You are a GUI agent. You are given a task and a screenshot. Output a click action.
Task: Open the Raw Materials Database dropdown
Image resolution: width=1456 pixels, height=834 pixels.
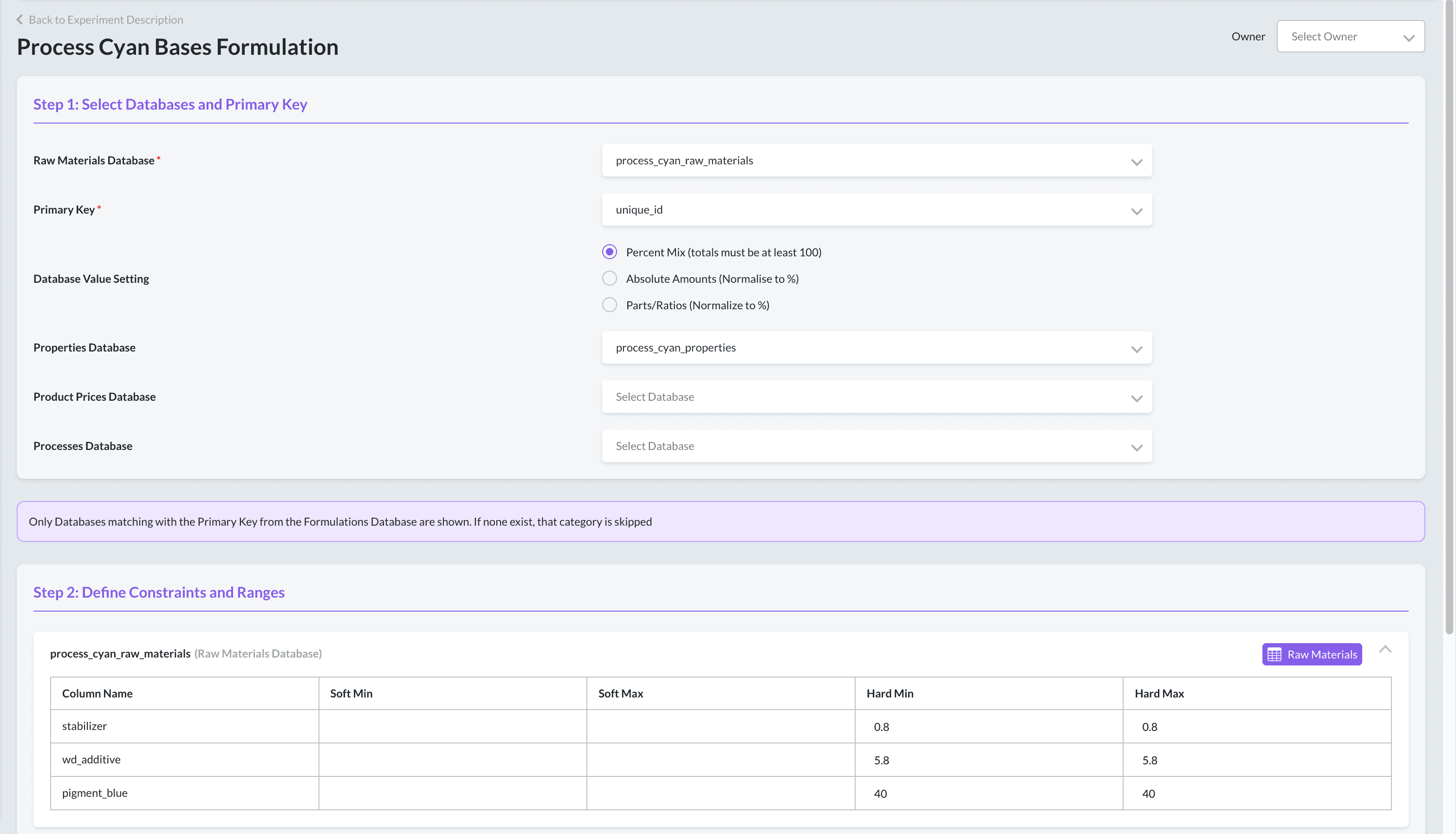[x=876, y=160]
